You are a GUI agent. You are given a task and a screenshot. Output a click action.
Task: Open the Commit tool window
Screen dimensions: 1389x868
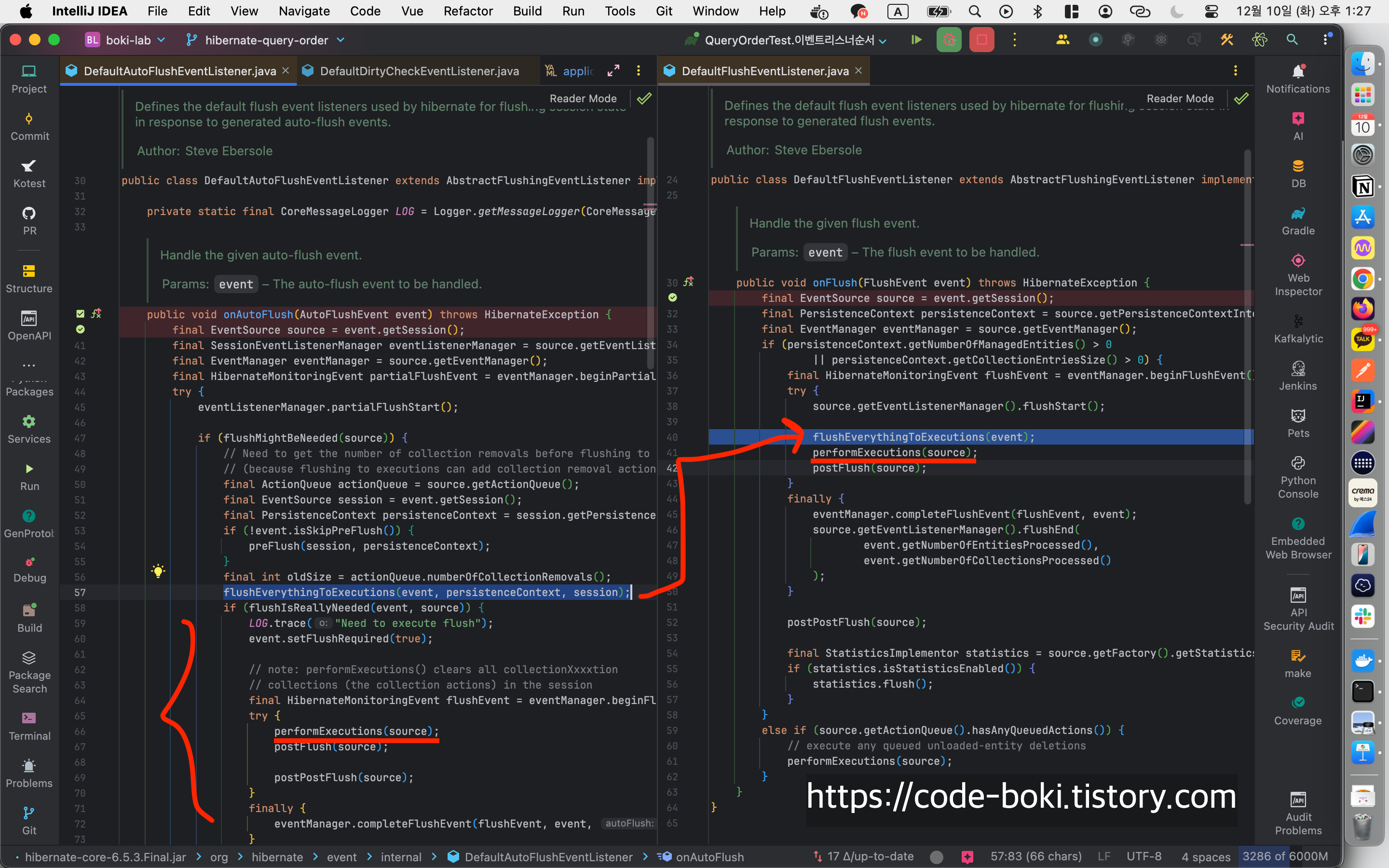click(x=29, y=126)
